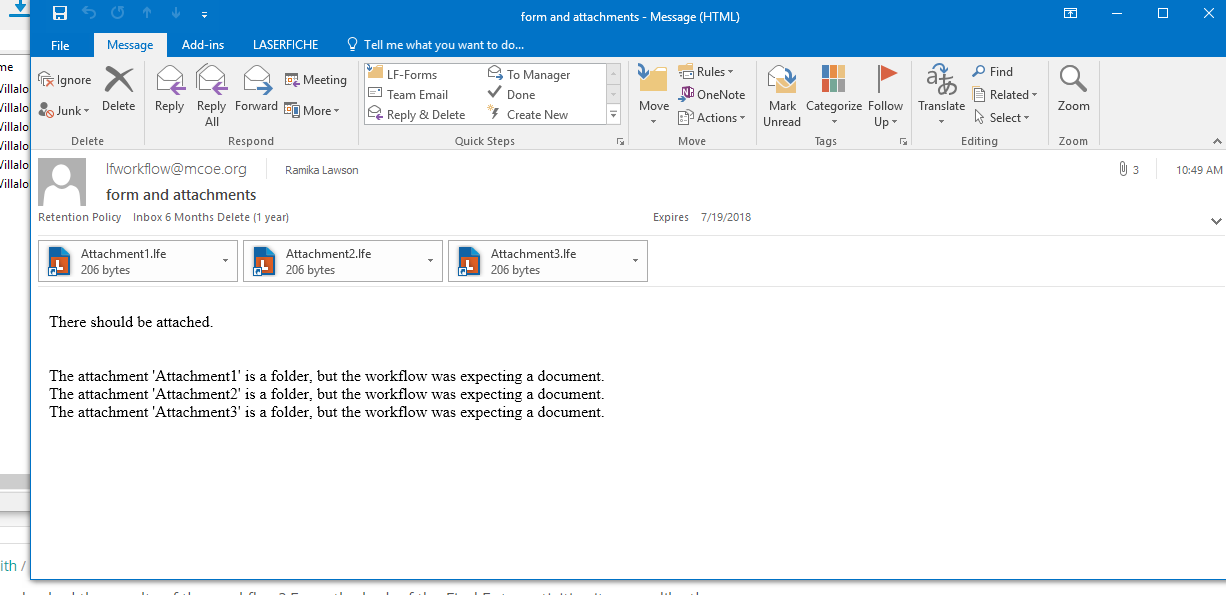The image size is (1226, 595).
Task: Switch to the LASERFICHE tab
Action: click(285, 45)
